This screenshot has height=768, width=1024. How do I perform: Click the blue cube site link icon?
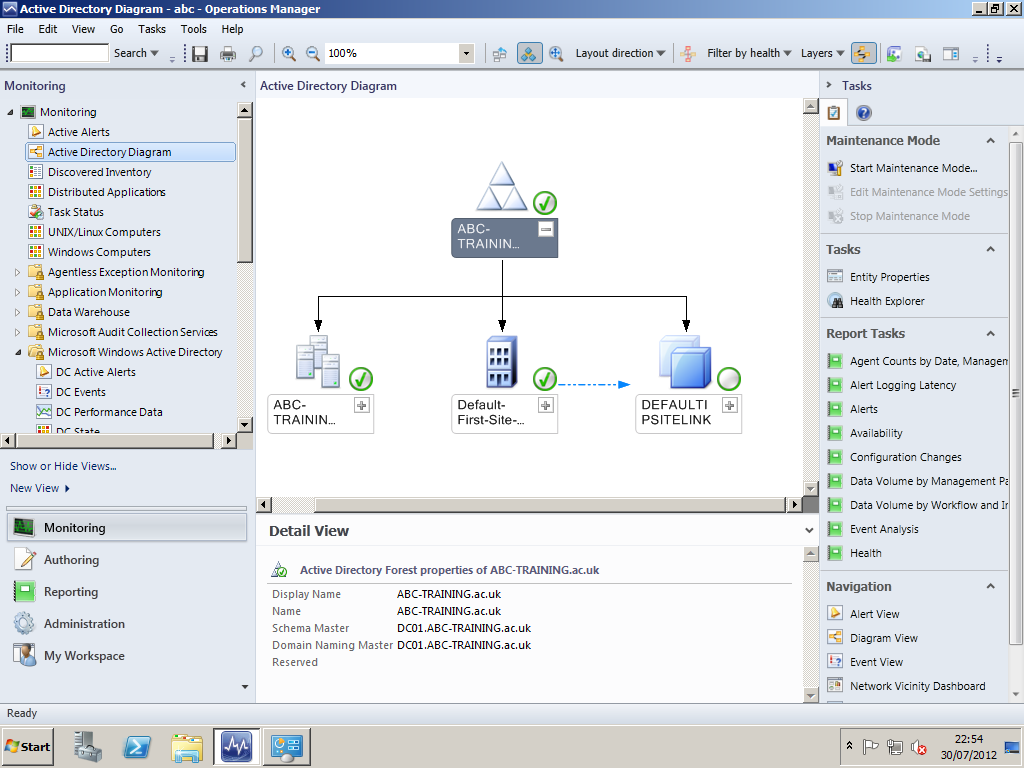[685, 362]
